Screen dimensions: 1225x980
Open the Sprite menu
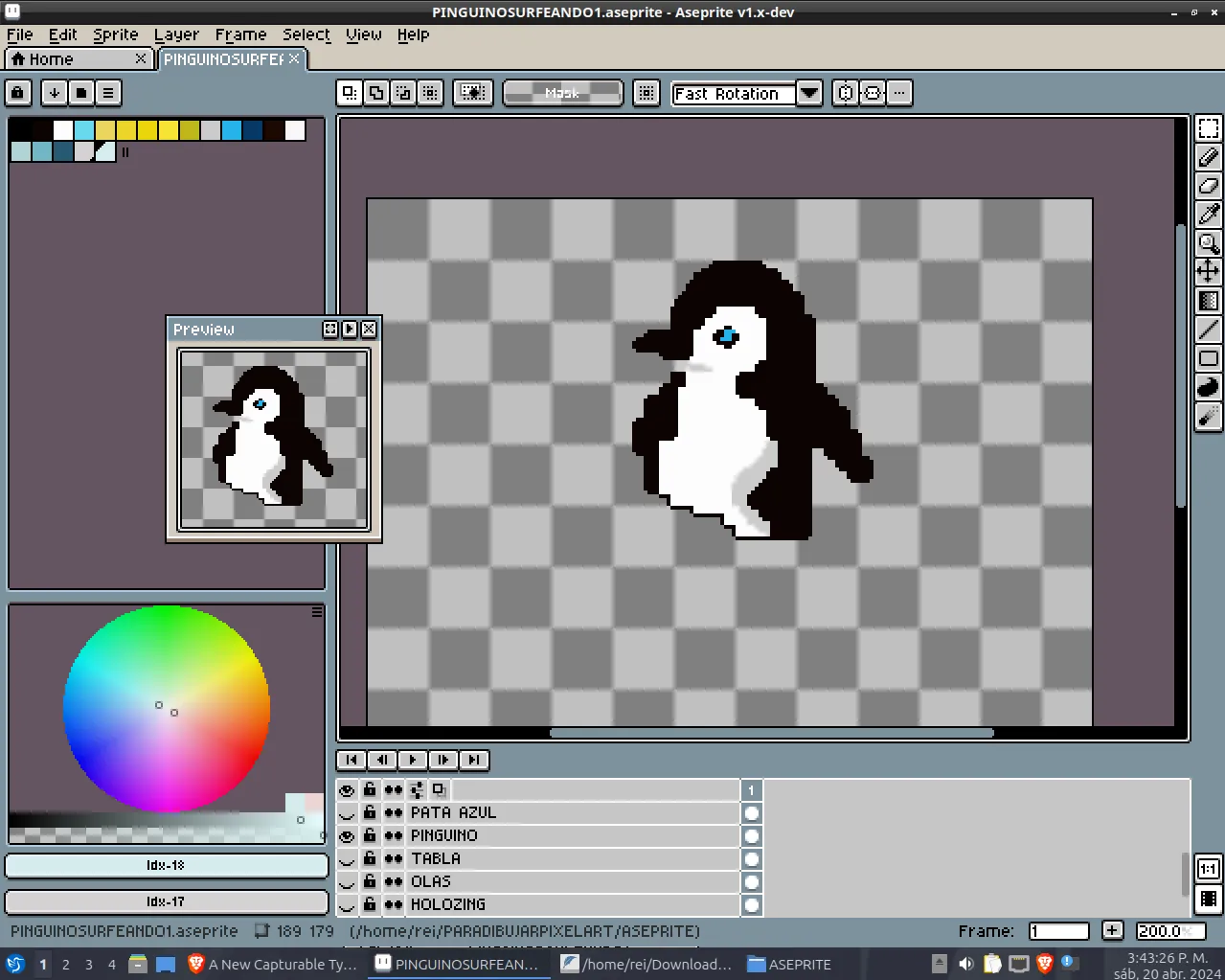click(116, 34)
